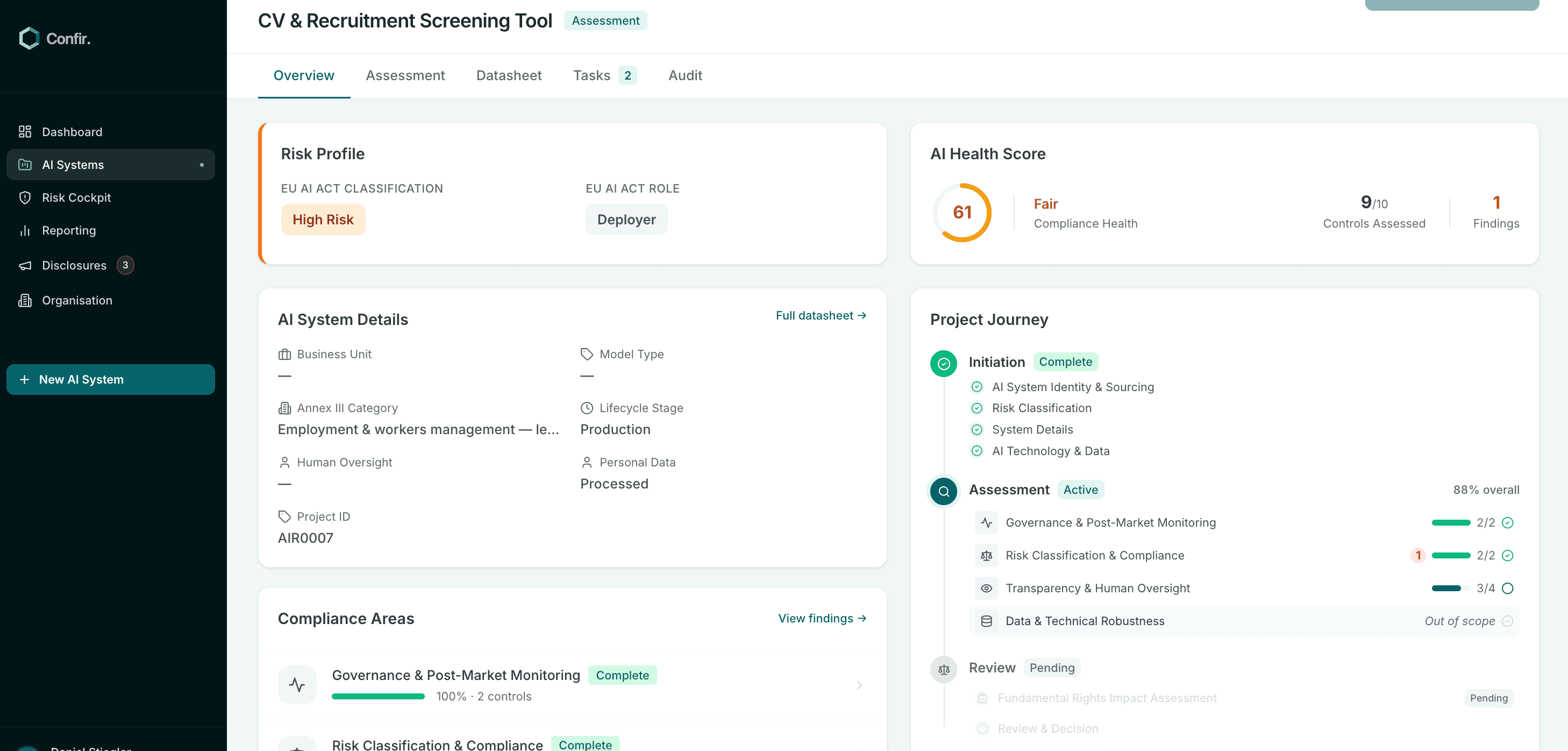
Task: Click the 61 health score ring
Action: coord(962,212)
